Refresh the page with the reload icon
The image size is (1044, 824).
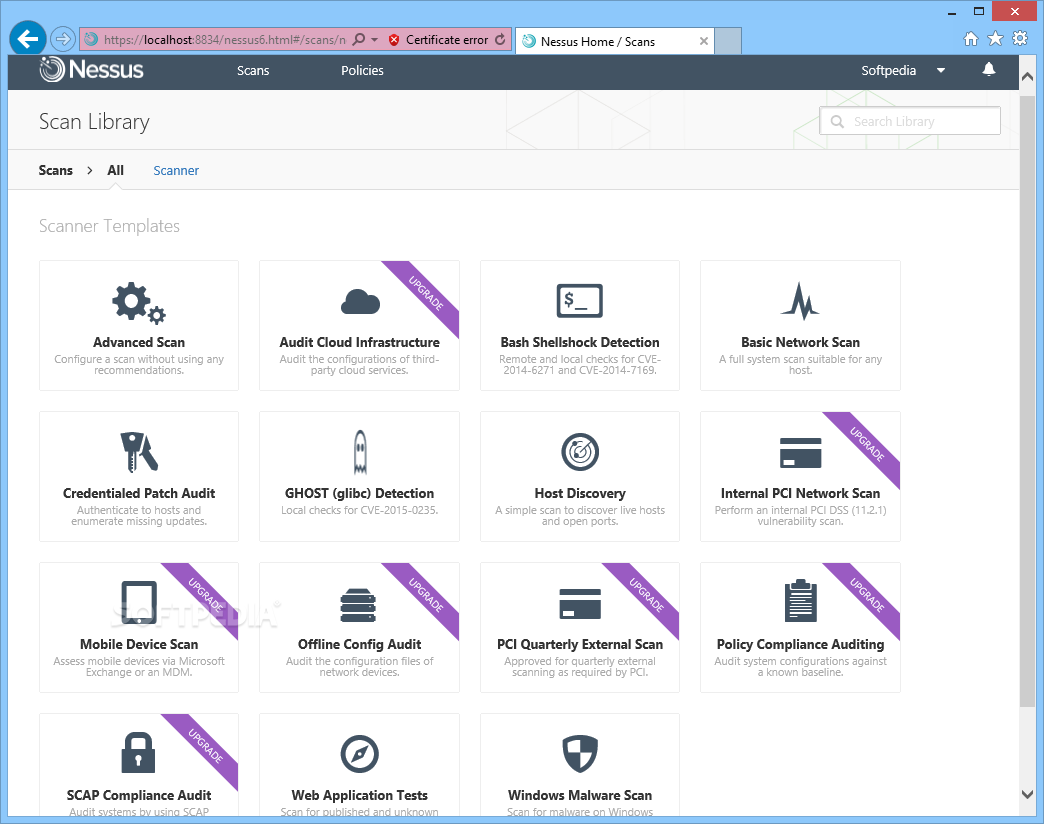point(500,39)
